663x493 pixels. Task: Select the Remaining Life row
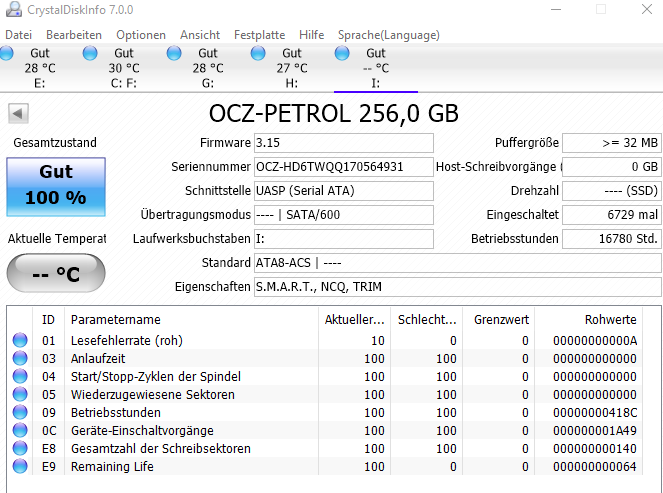tap(325, 466)
